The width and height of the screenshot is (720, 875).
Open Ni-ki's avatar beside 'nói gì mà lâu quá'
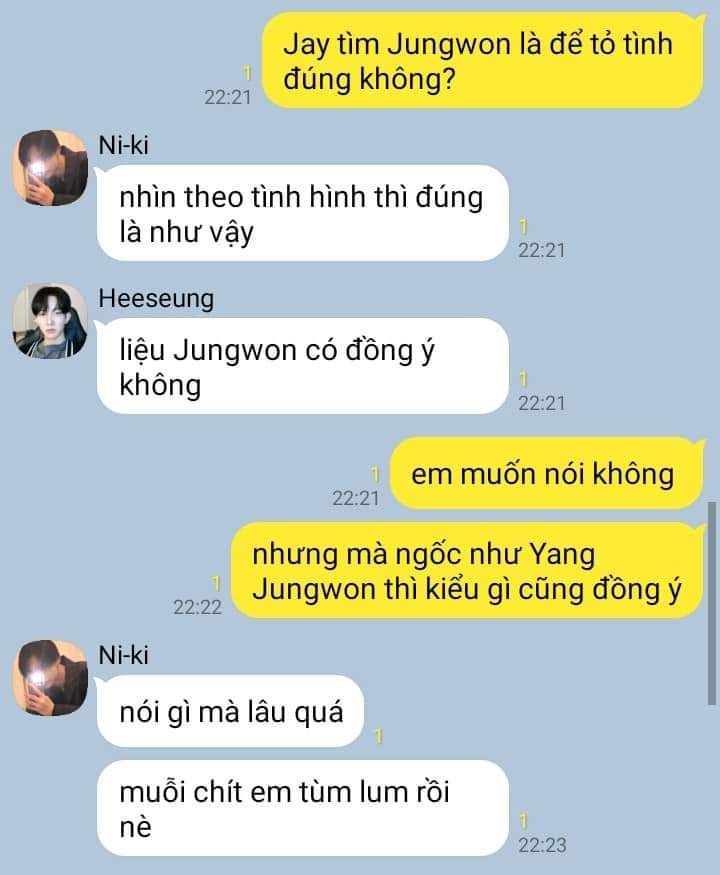pos(50,677)
